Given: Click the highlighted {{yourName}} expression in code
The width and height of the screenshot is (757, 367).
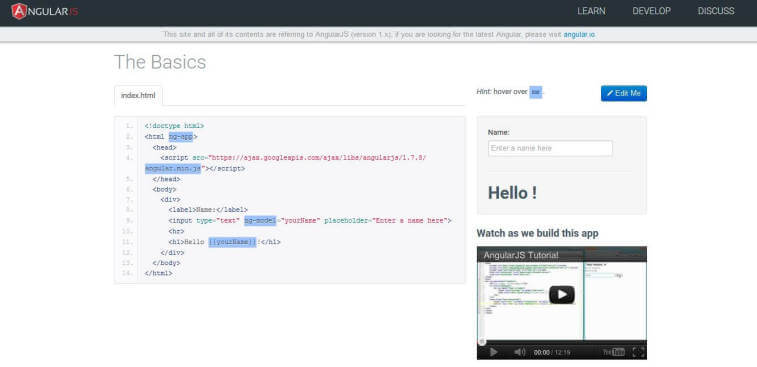Looking at the screenshot, I should tap(232, 242).
